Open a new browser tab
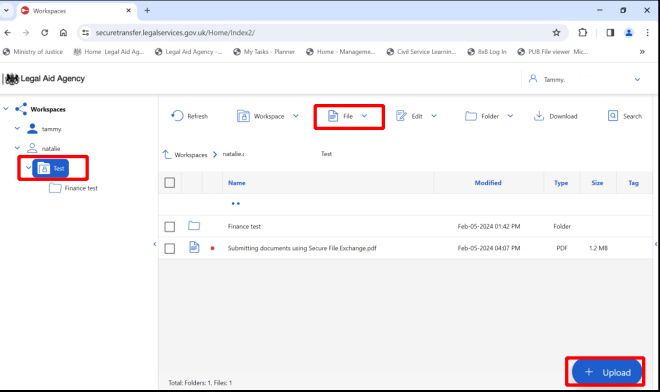 click(x=147, y=11)
